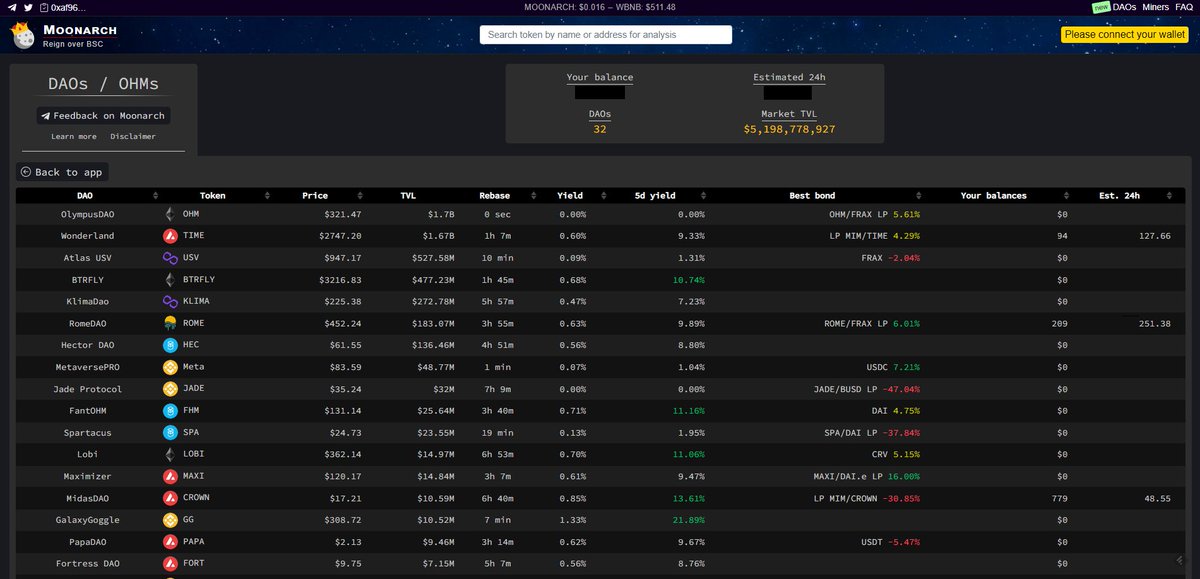
Task: Click the token search input field
Action: point(606,35)
